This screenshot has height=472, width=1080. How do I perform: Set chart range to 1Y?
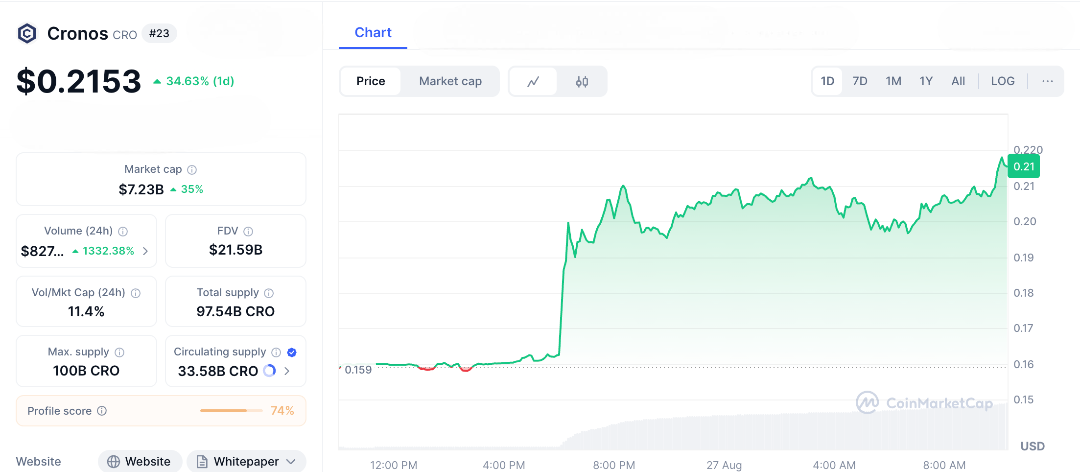(926, 81)
